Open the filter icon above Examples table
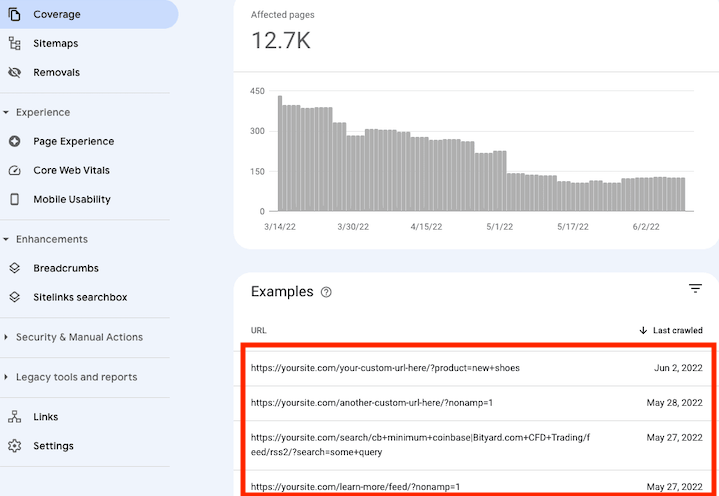719x496 pixels. pyautogui.click(x=695, y=289)
